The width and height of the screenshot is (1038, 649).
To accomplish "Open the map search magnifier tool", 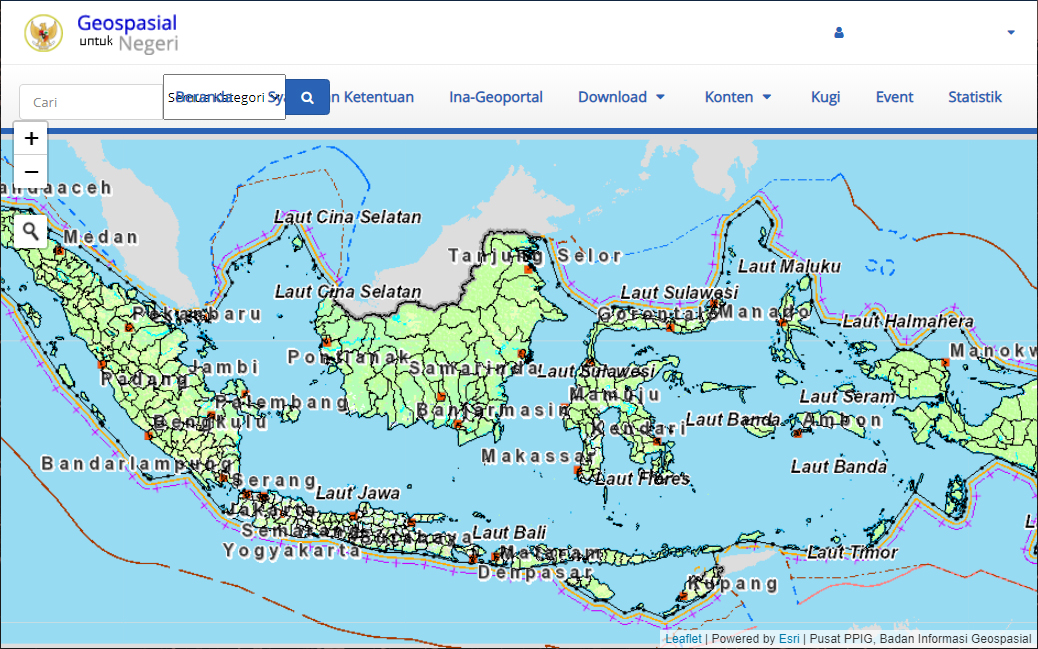I will (30, 231).
